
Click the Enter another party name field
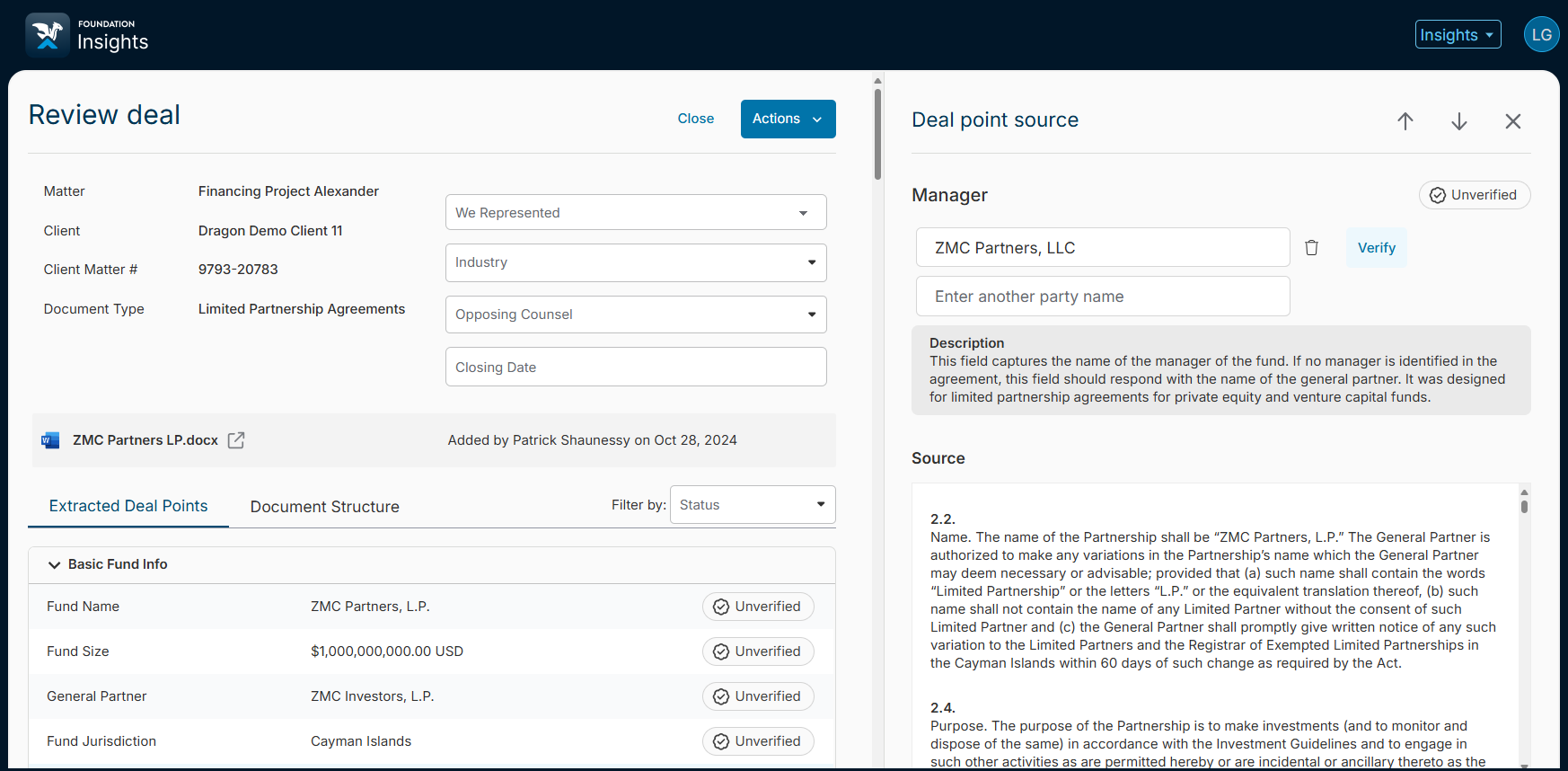click(1103, 297)
